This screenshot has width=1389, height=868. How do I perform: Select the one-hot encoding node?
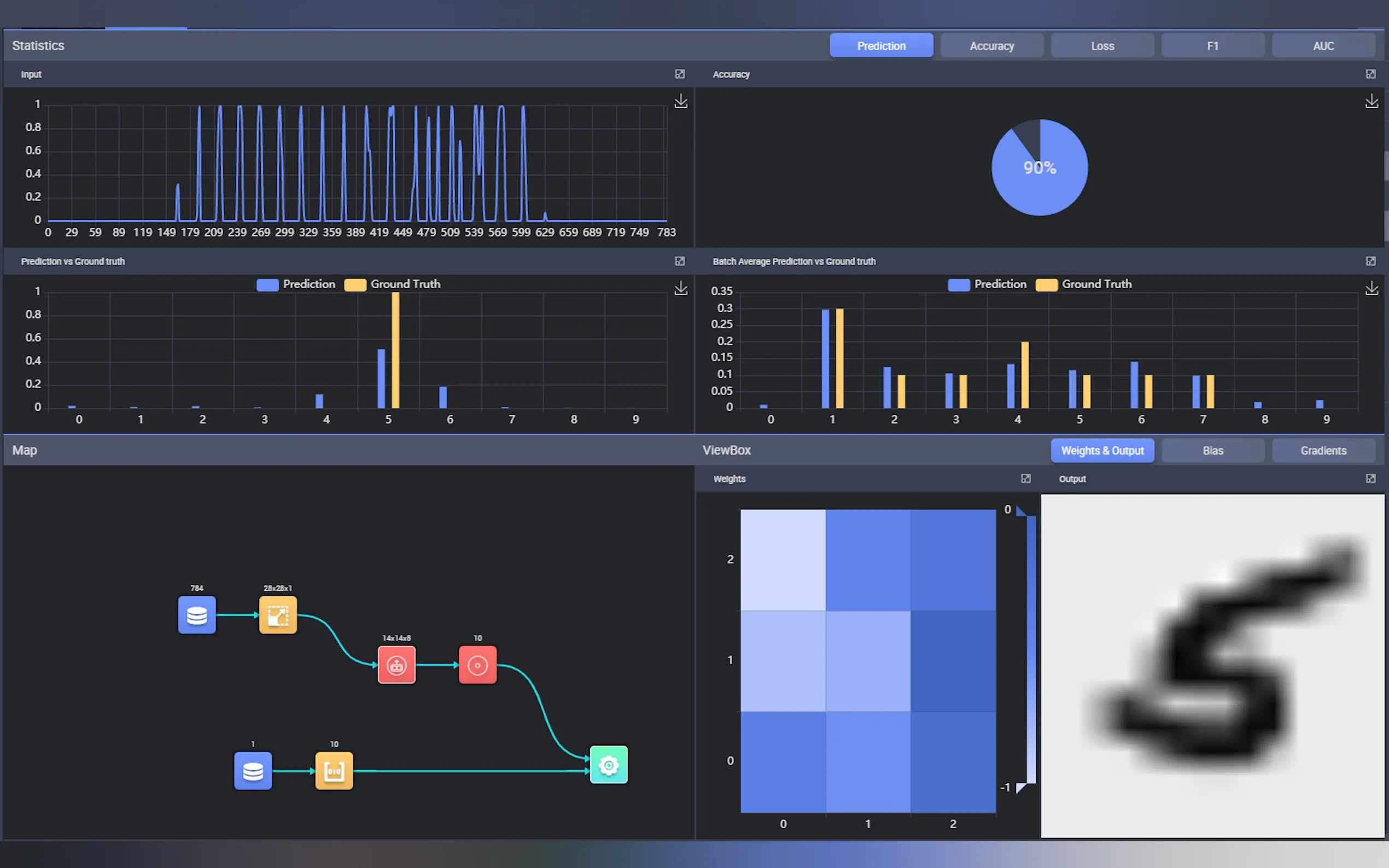click(x=334, y=770)
